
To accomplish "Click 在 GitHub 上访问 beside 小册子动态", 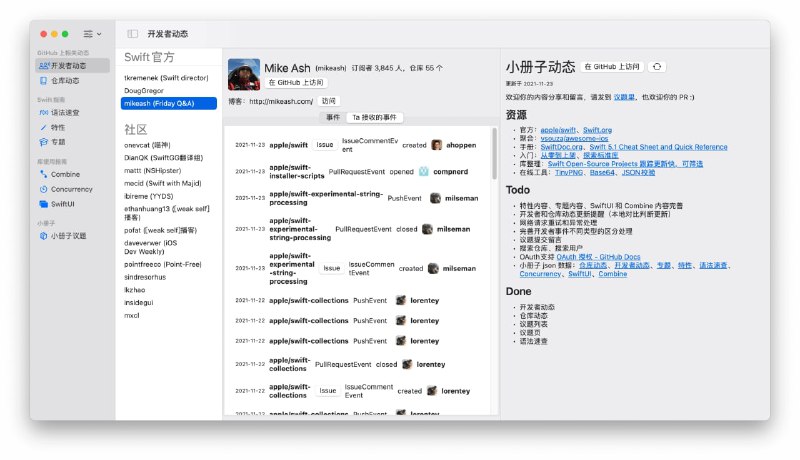I will click(612, 66).
